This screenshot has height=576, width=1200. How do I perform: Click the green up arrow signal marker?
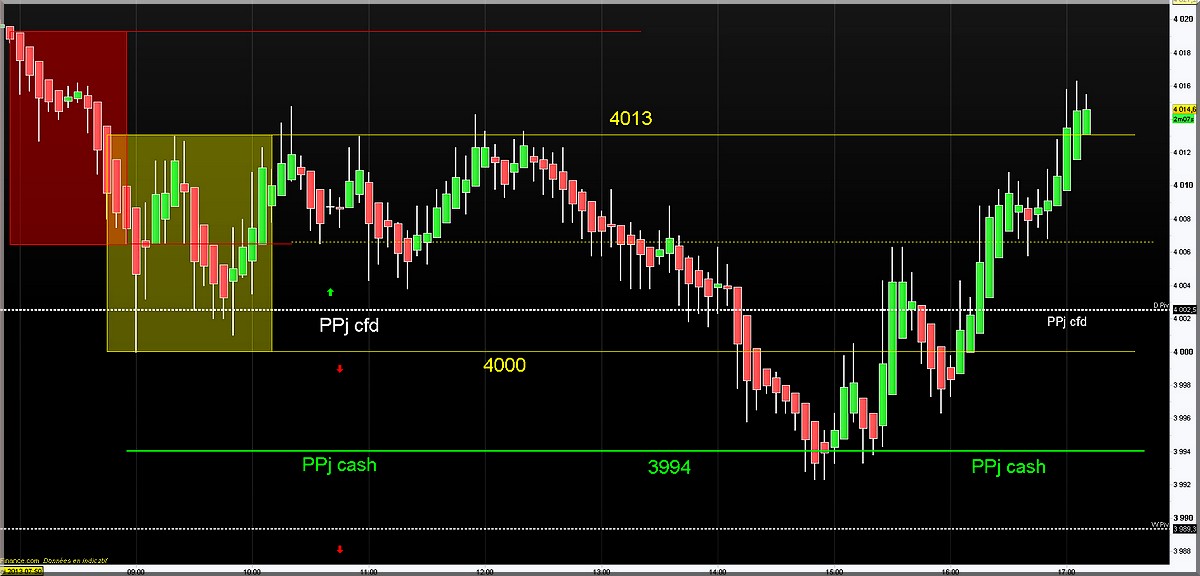[x=331, y=292]
